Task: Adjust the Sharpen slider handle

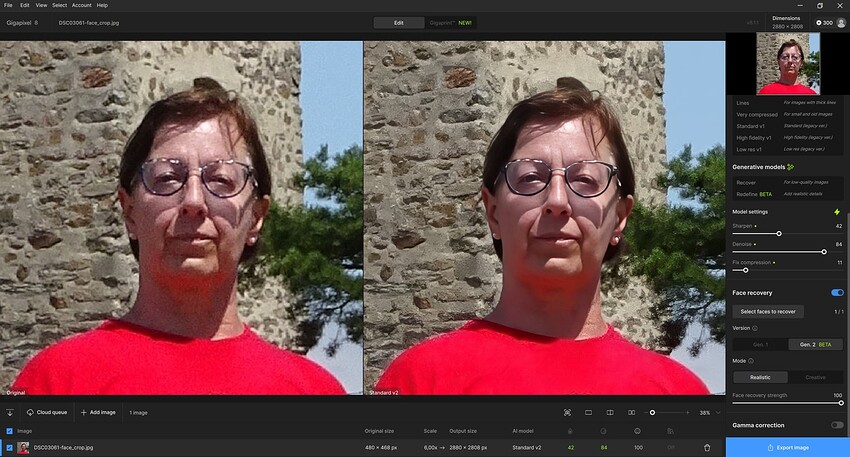Action: (x=779, y=234)
